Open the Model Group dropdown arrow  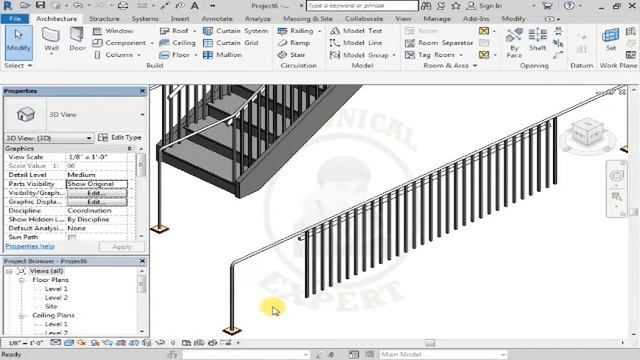394,55
